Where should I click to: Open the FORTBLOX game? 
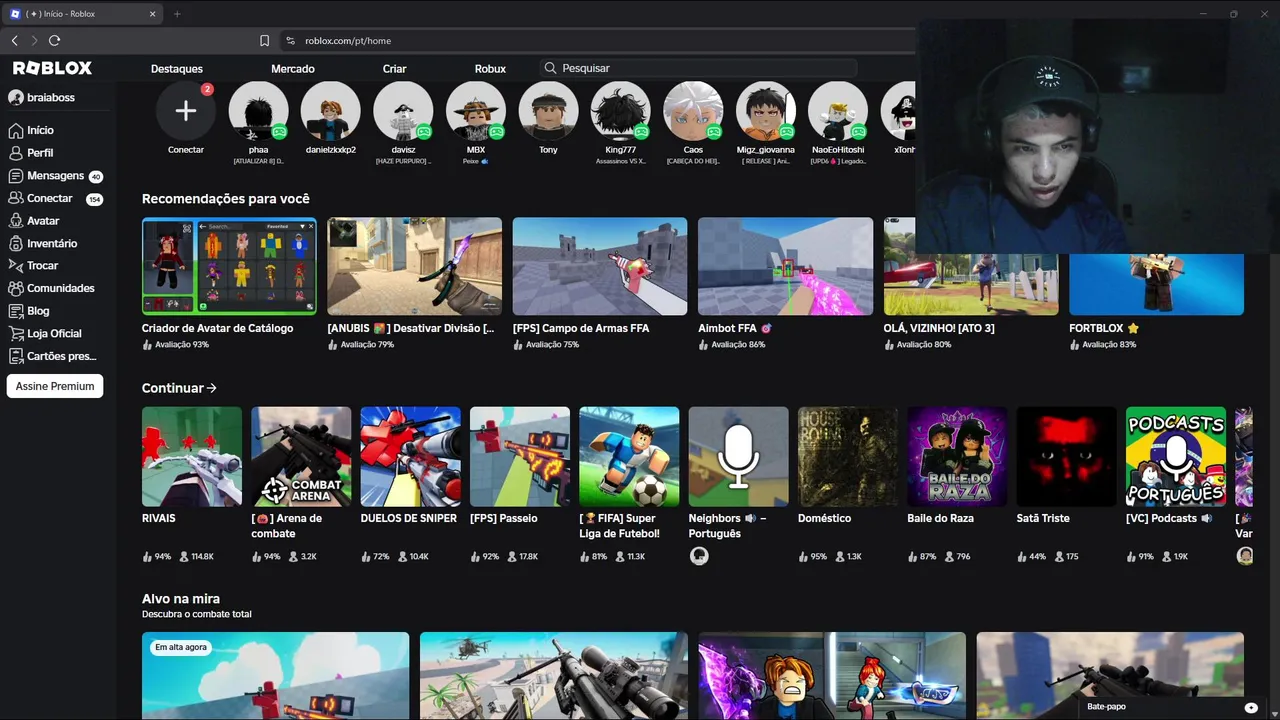[x=1156, y=284]
